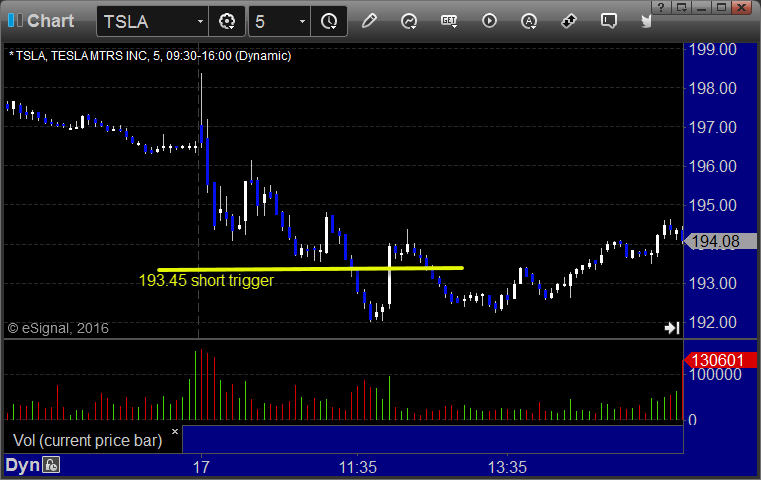
Task: Minimize the chart window
Action: tap(702, 8)
